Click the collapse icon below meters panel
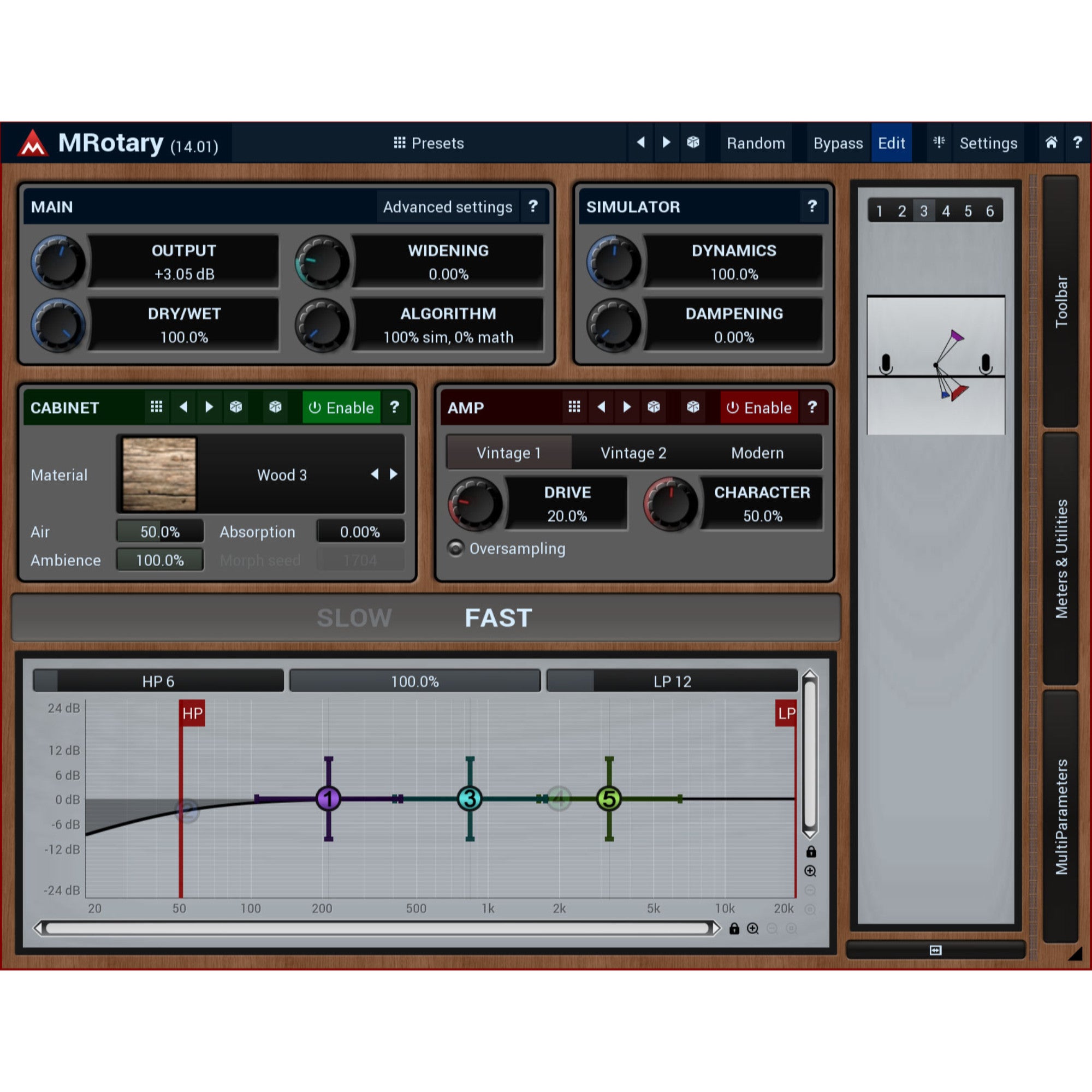This screenshot has height=1092, width=1092. pos(935,950)
